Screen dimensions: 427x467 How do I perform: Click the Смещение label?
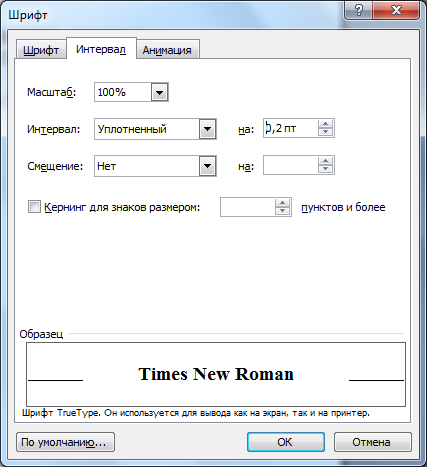coord(55,166)
